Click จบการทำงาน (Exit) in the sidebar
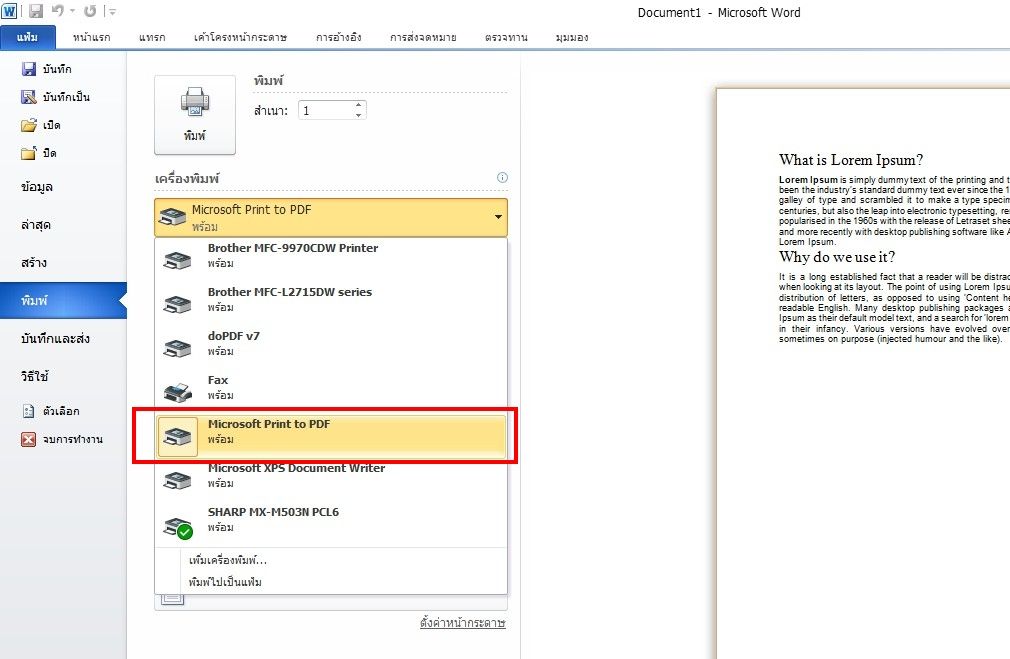Screen dimensions: 1010x659 (x=62, y=439)
